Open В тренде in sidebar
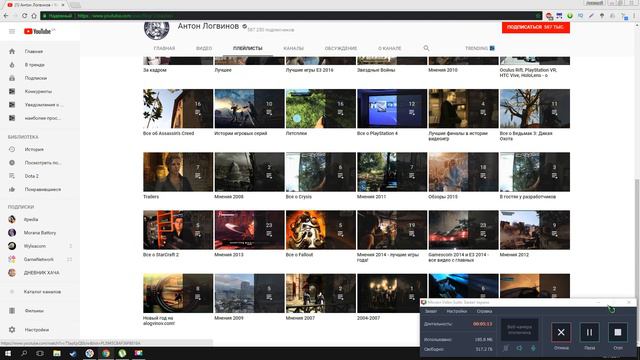Viewport: 640px width, 360px height. coord(34,65)
